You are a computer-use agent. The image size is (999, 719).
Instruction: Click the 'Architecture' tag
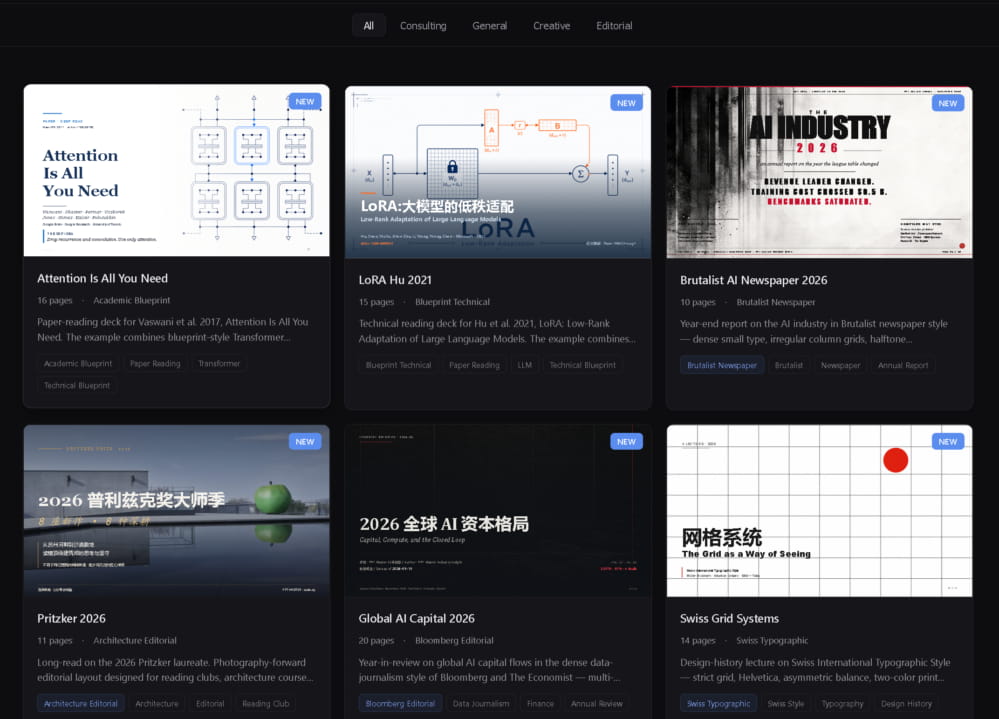pos(157,704)
